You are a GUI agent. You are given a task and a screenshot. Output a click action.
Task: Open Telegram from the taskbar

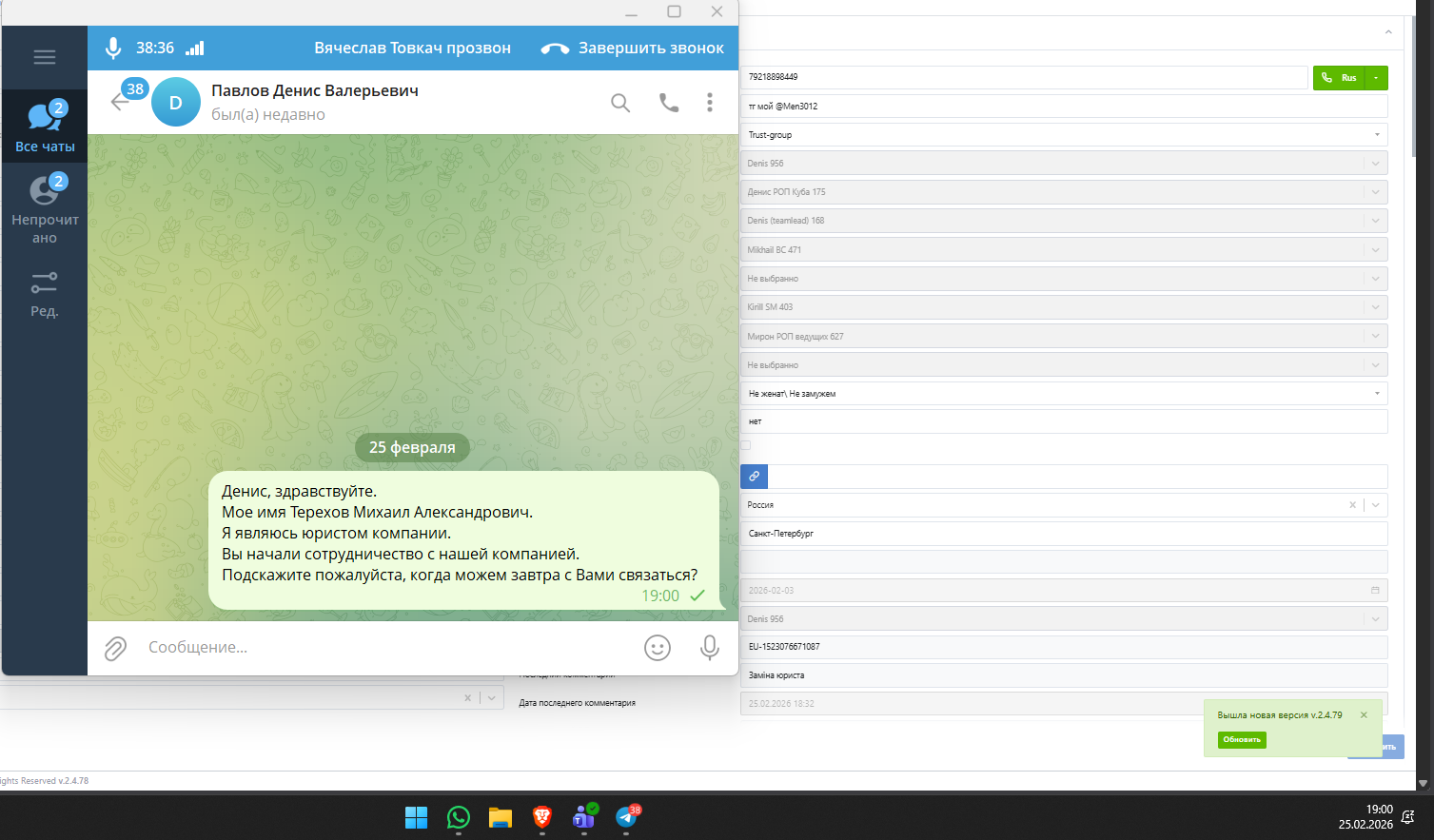[626, 816]
